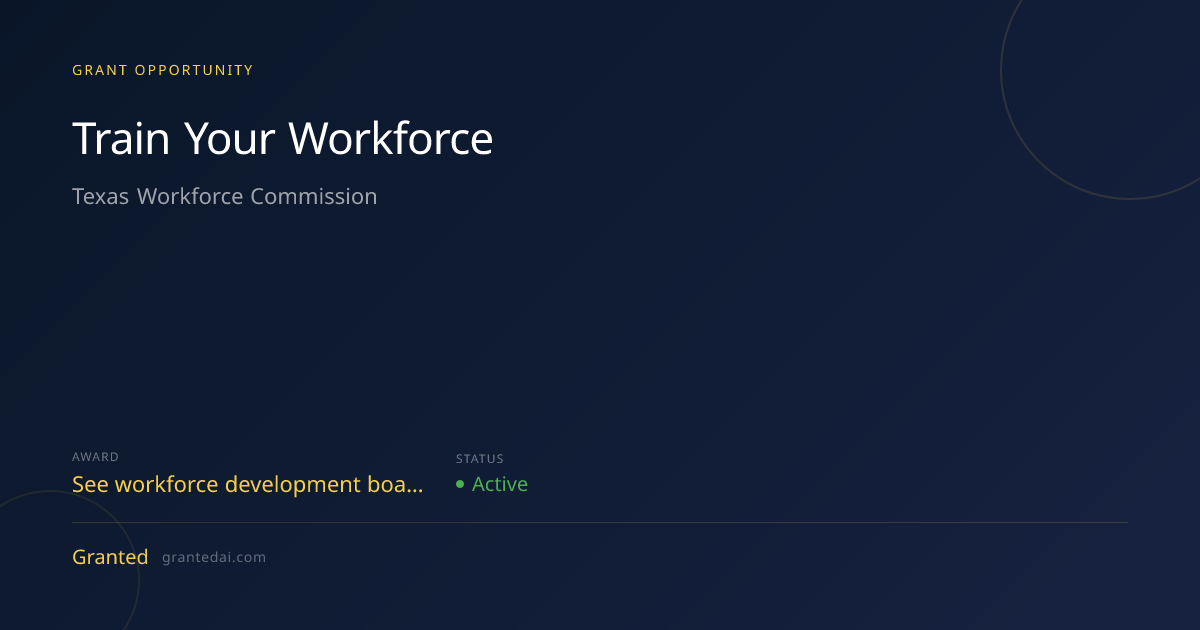Click the green status dot beside Active
This screenshot has width=1200, height=630.
coord(460,484)
